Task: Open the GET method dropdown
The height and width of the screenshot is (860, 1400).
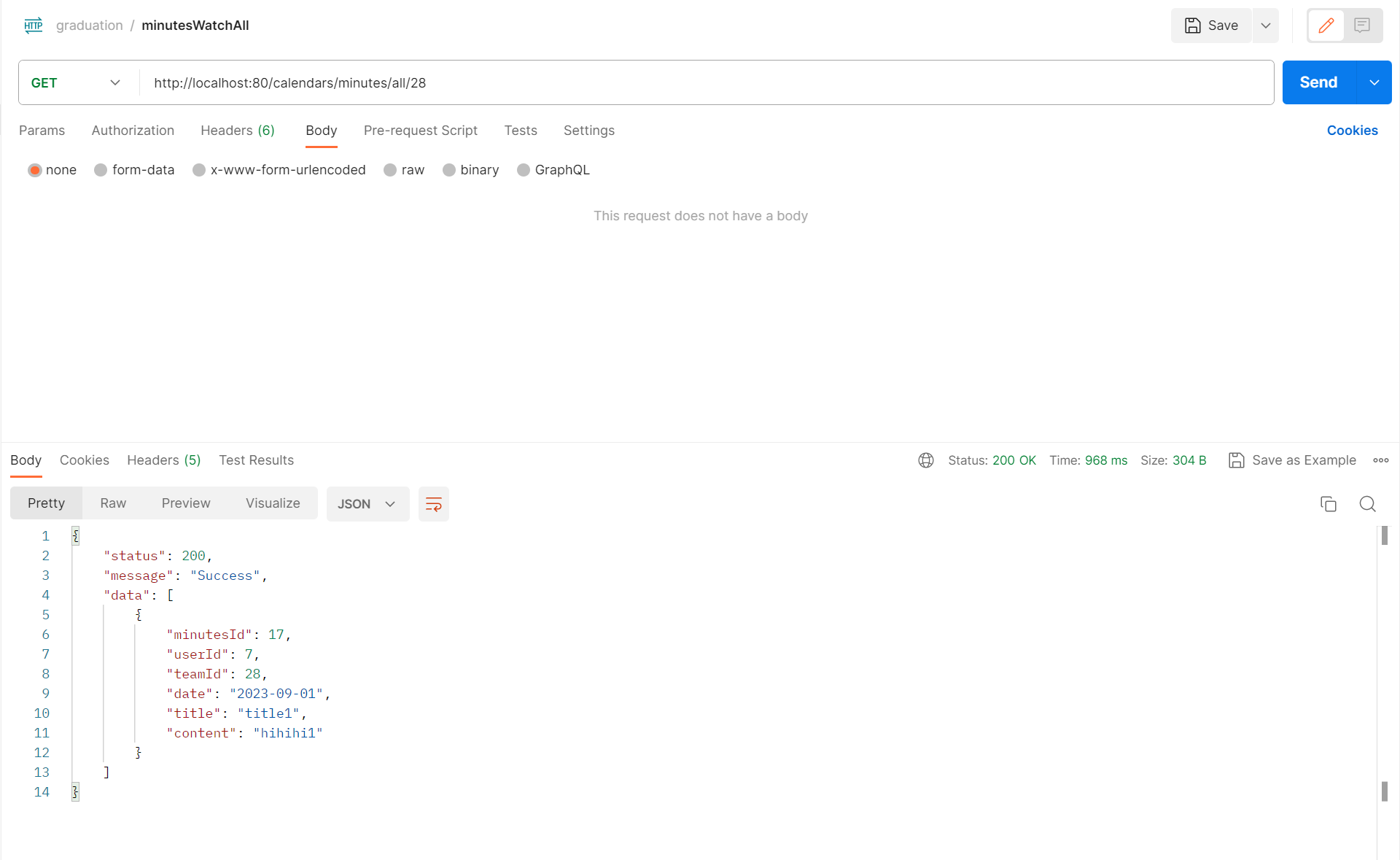Action: [x=76, y=82]
